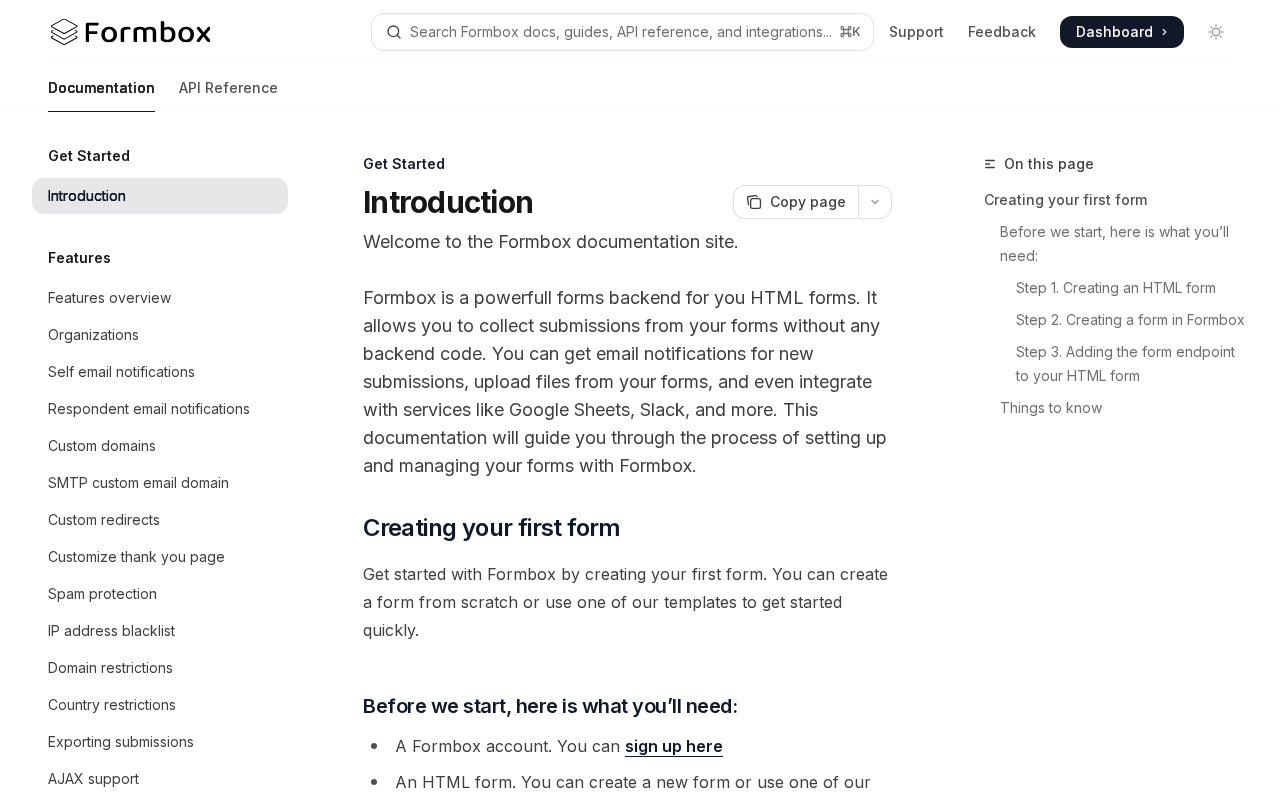
Task: Open the Support link
Action: (x=916, y=32)
